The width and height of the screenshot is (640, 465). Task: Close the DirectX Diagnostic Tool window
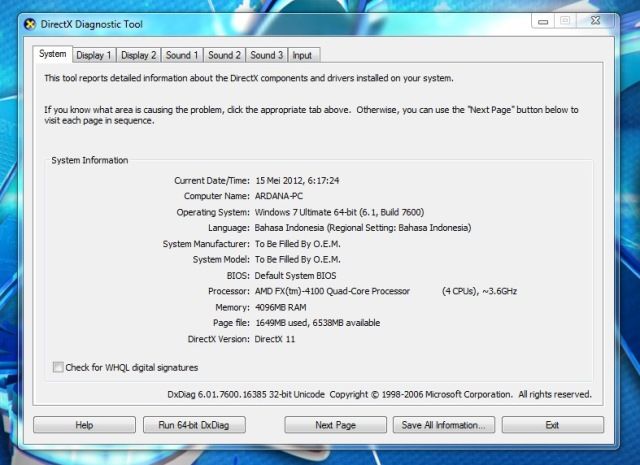596,20
